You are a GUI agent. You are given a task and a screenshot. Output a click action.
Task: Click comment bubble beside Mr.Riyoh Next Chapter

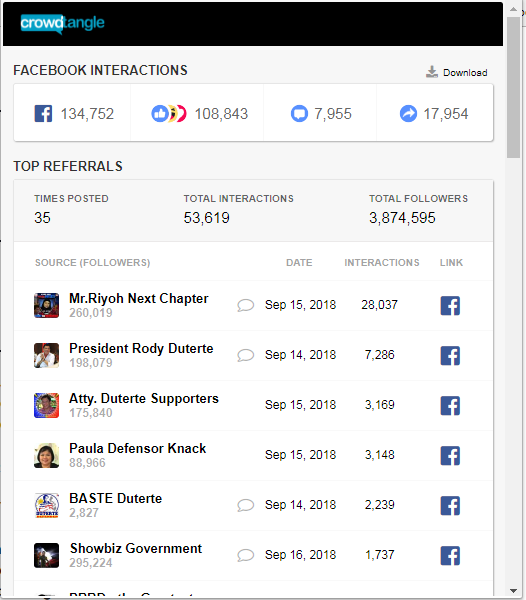pyautogui.click(x=246, y=305)
